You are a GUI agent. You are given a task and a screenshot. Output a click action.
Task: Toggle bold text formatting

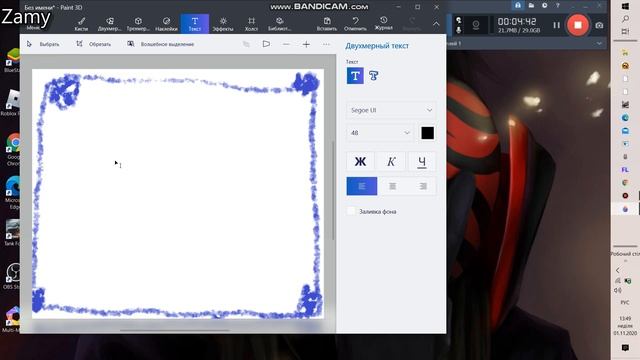[360, 162]
